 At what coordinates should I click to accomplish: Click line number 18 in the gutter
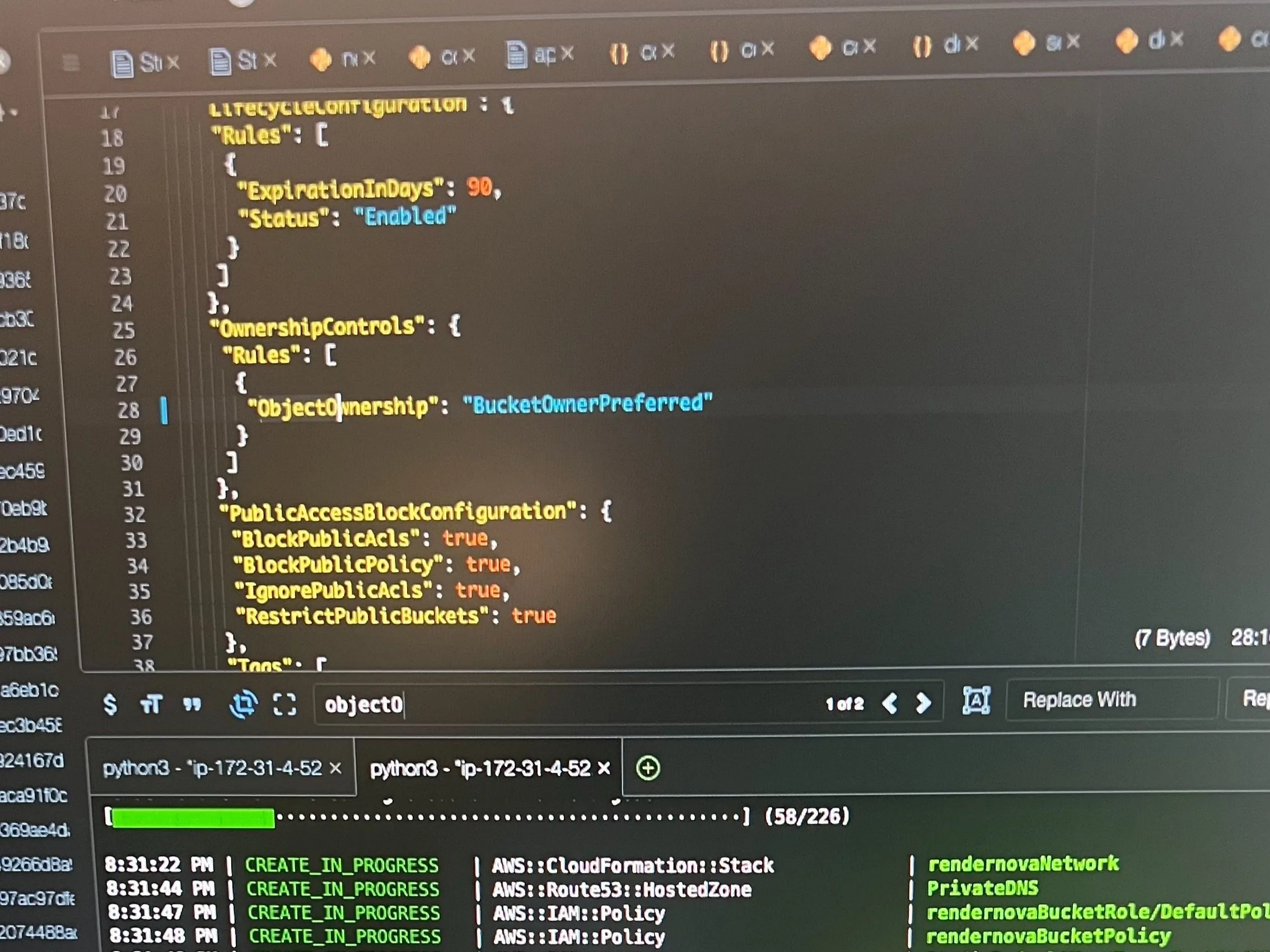pos(112,138)
